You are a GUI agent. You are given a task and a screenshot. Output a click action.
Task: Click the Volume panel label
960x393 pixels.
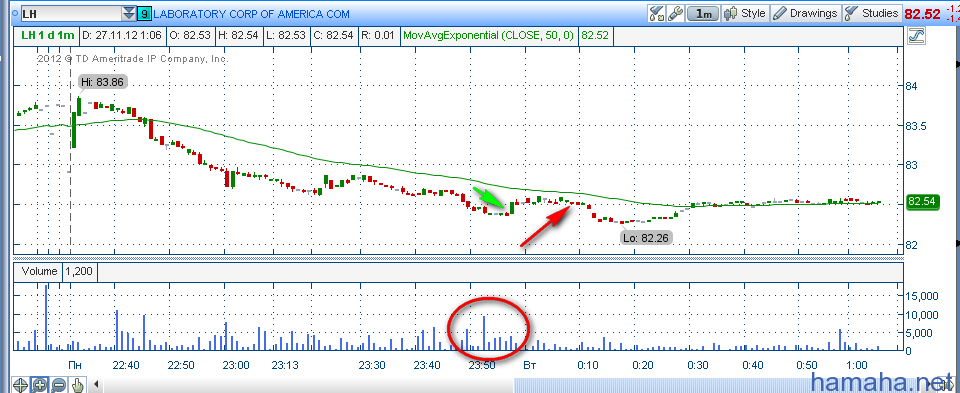39,271
